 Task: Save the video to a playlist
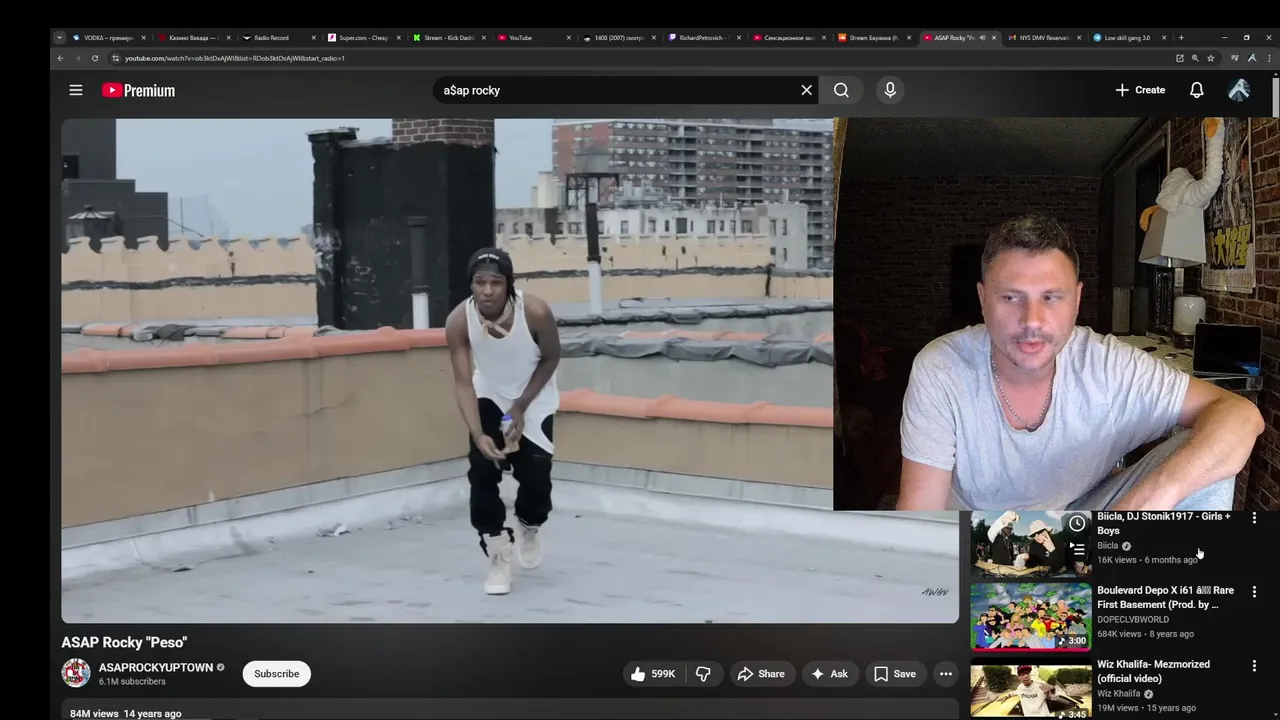pos(895,674)
